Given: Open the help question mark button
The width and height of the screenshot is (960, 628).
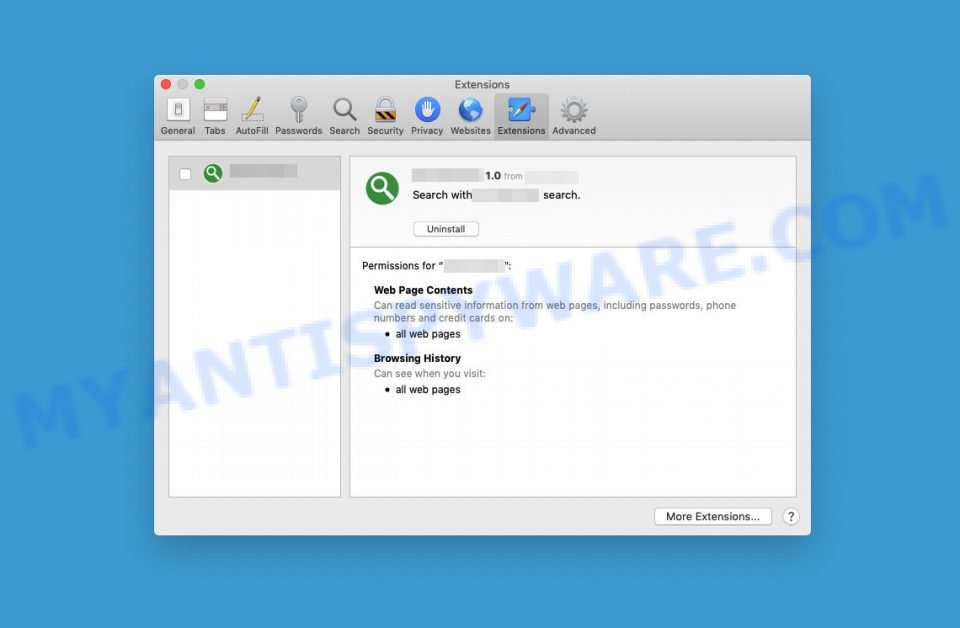Looking at the screenshot, I should pyautogui.click(x=790, y=517).
